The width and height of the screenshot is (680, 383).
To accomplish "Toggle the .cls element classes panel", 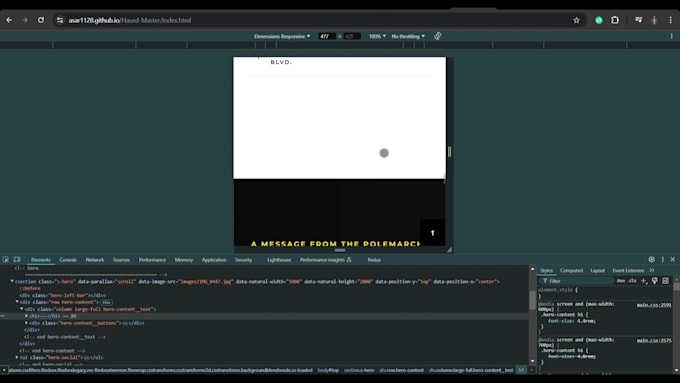I will 633,281.
